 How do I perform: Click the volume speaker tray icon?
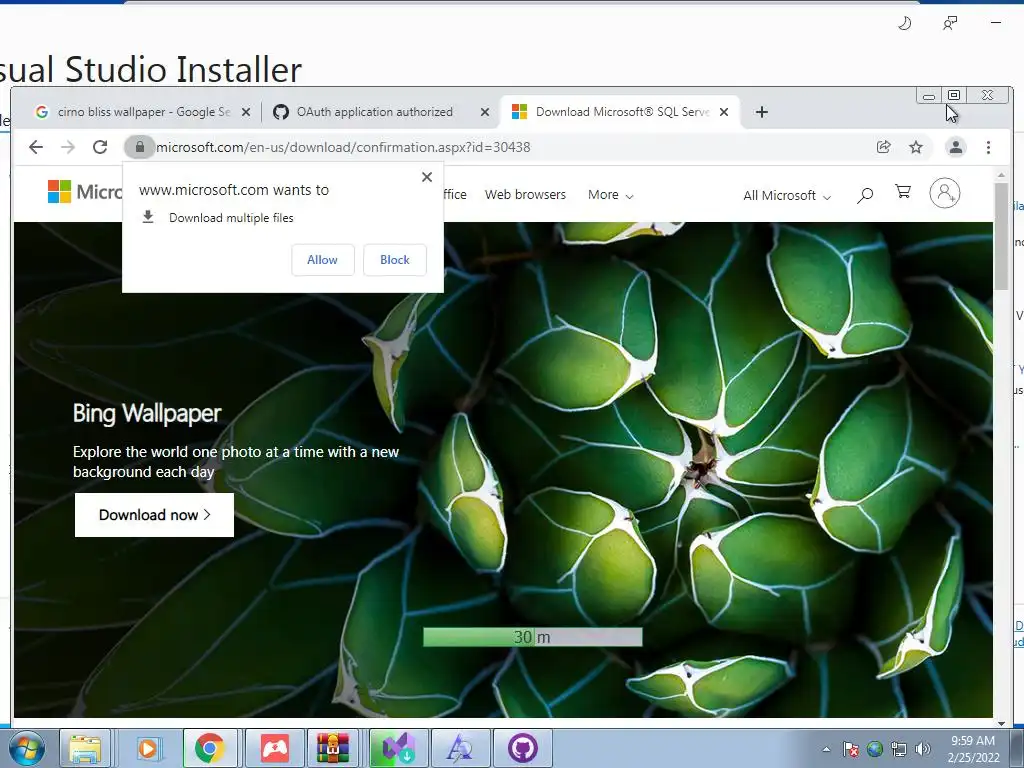(x=923, y=749)
